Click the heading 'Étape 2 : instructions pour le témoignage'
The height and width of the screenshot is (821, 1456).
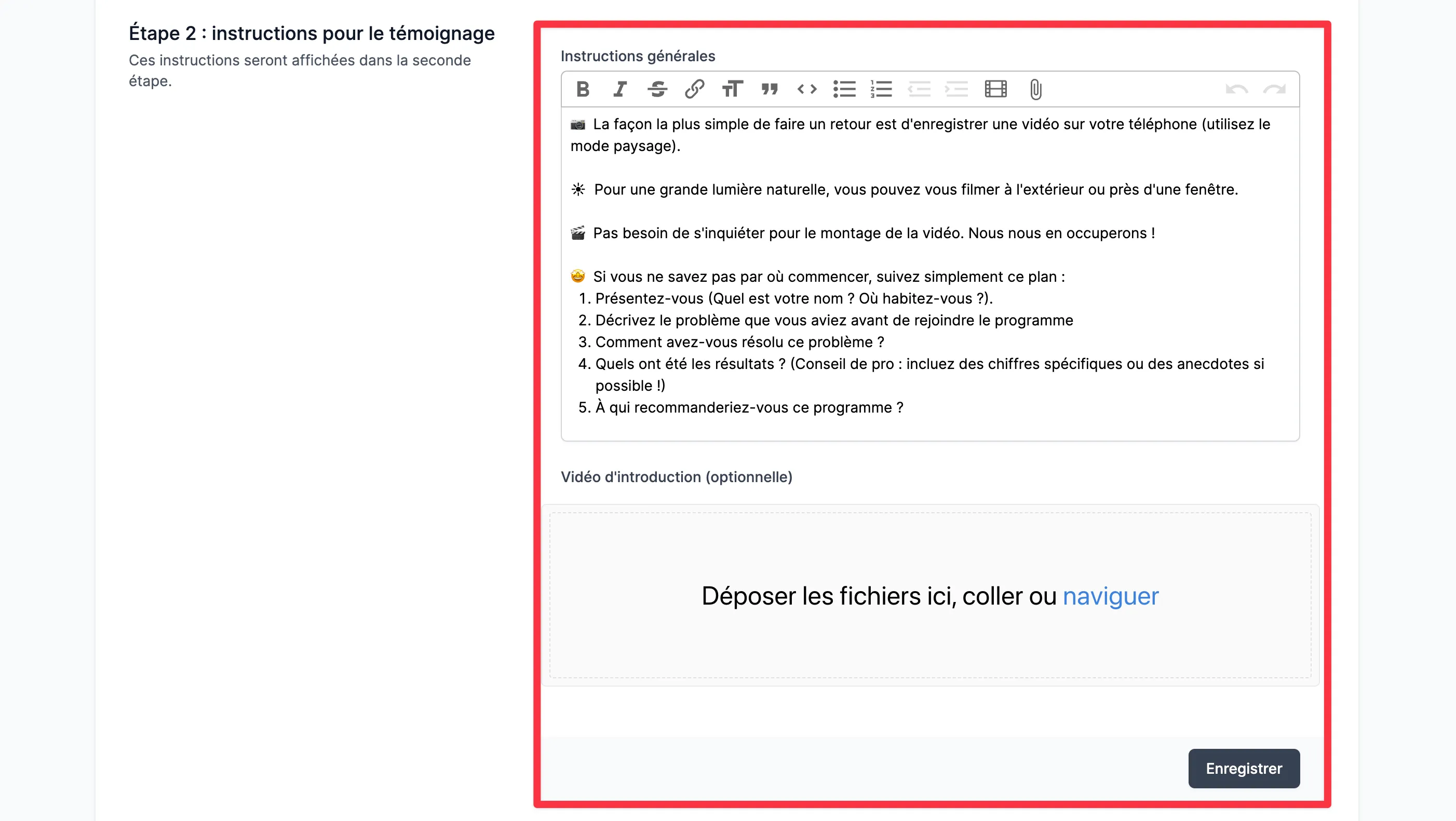[312, 33]
